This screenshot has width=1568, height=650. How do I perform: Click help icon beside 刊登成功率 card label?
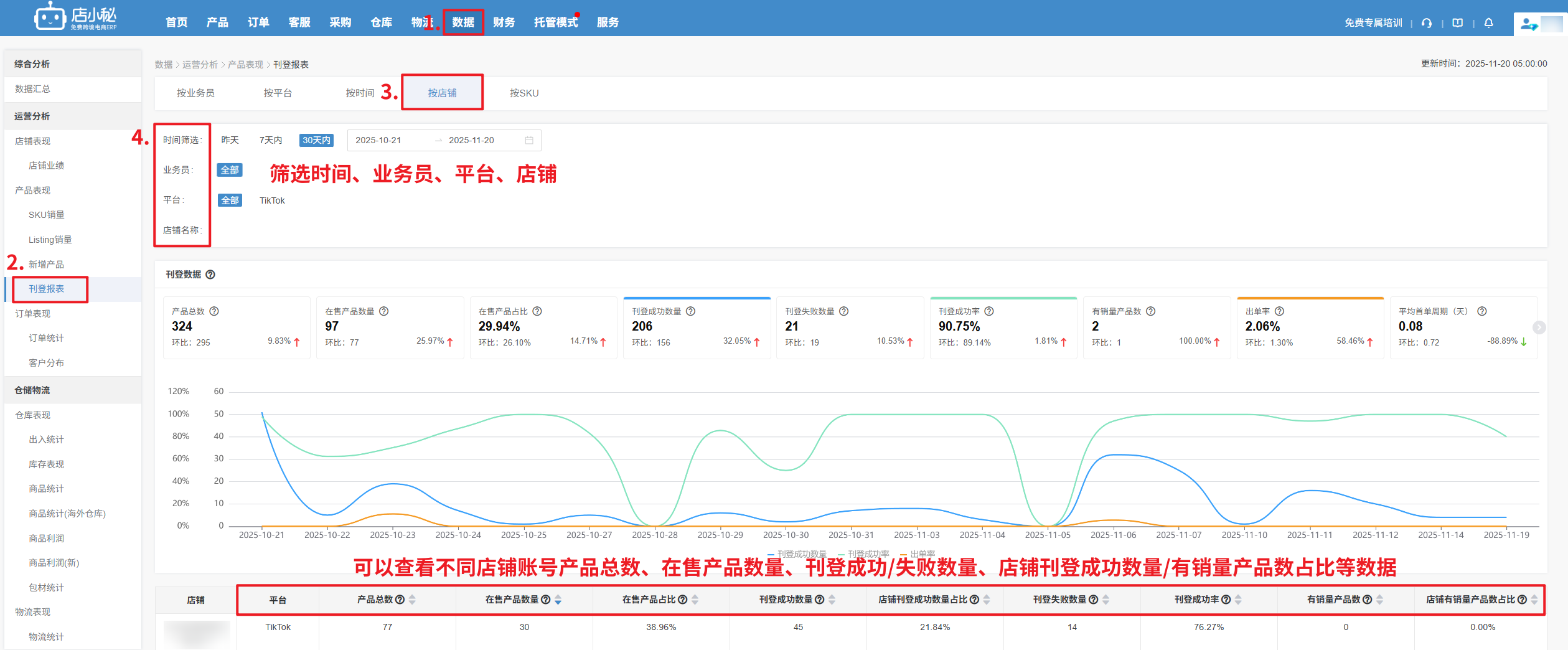point(989,311)
